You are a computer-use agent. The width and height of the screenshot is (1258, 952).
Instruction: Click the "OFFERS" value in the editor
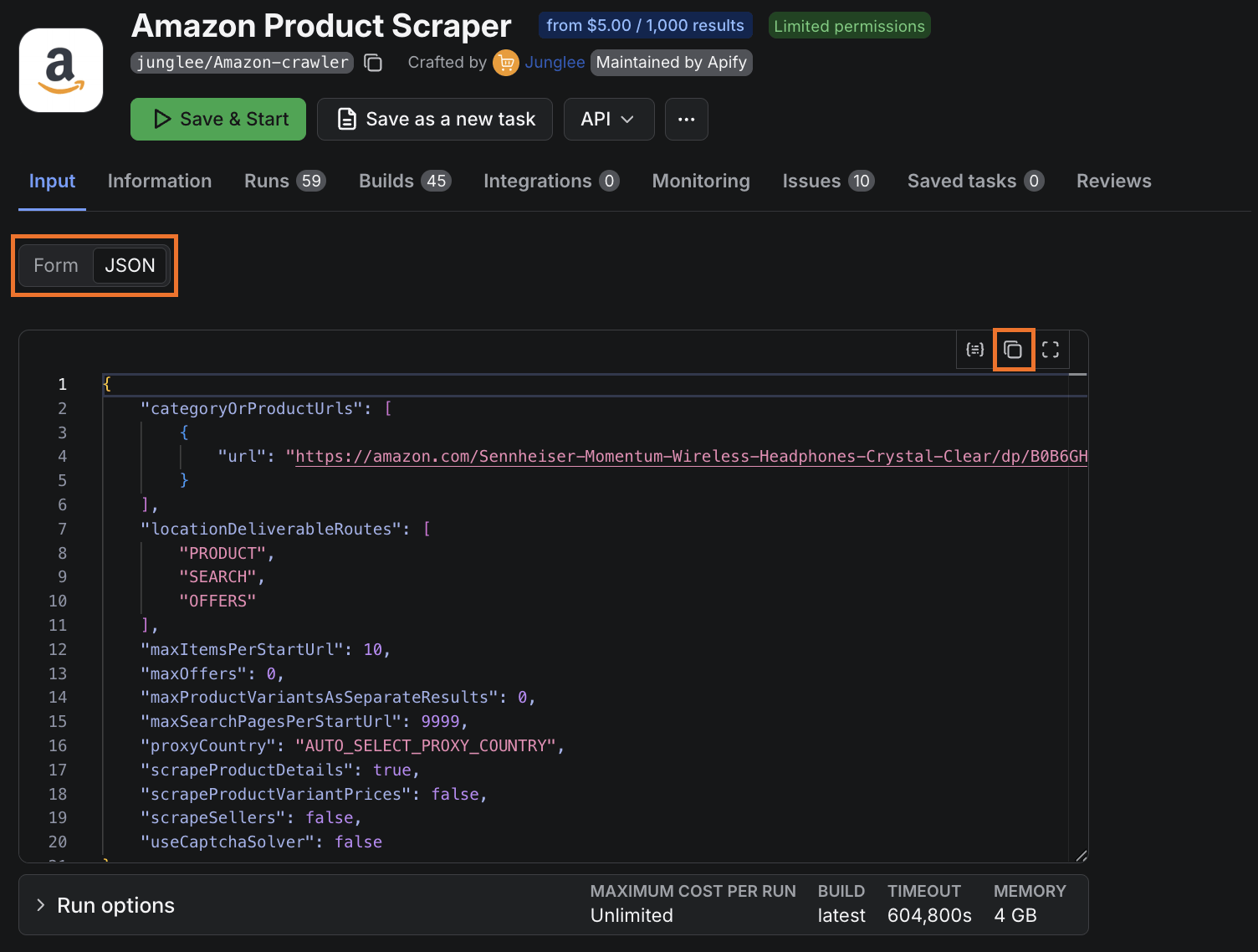click(217, 601)
